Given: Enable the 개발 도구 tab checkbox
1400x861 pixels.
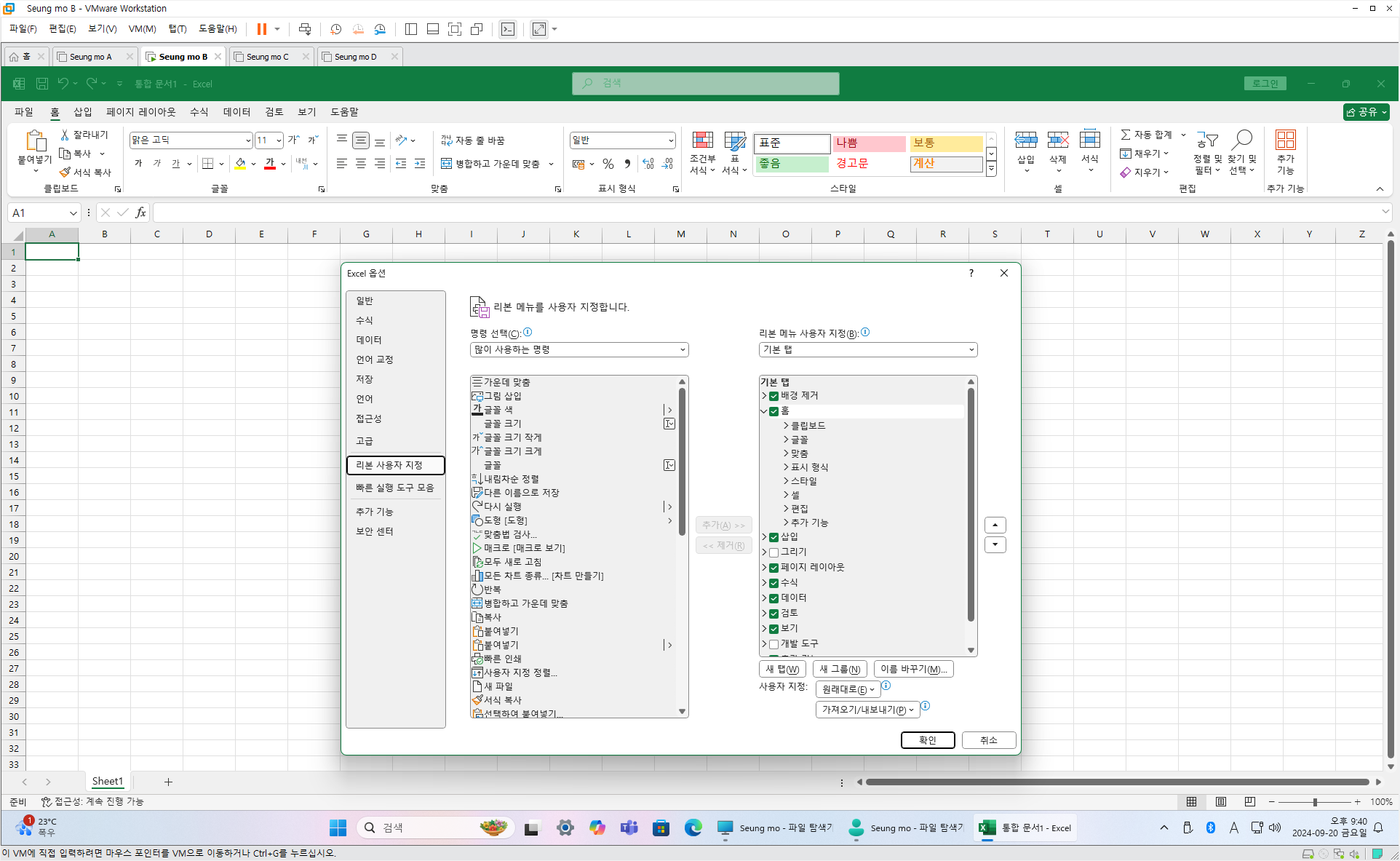Looking at the screenshot, I should [773, 644].
